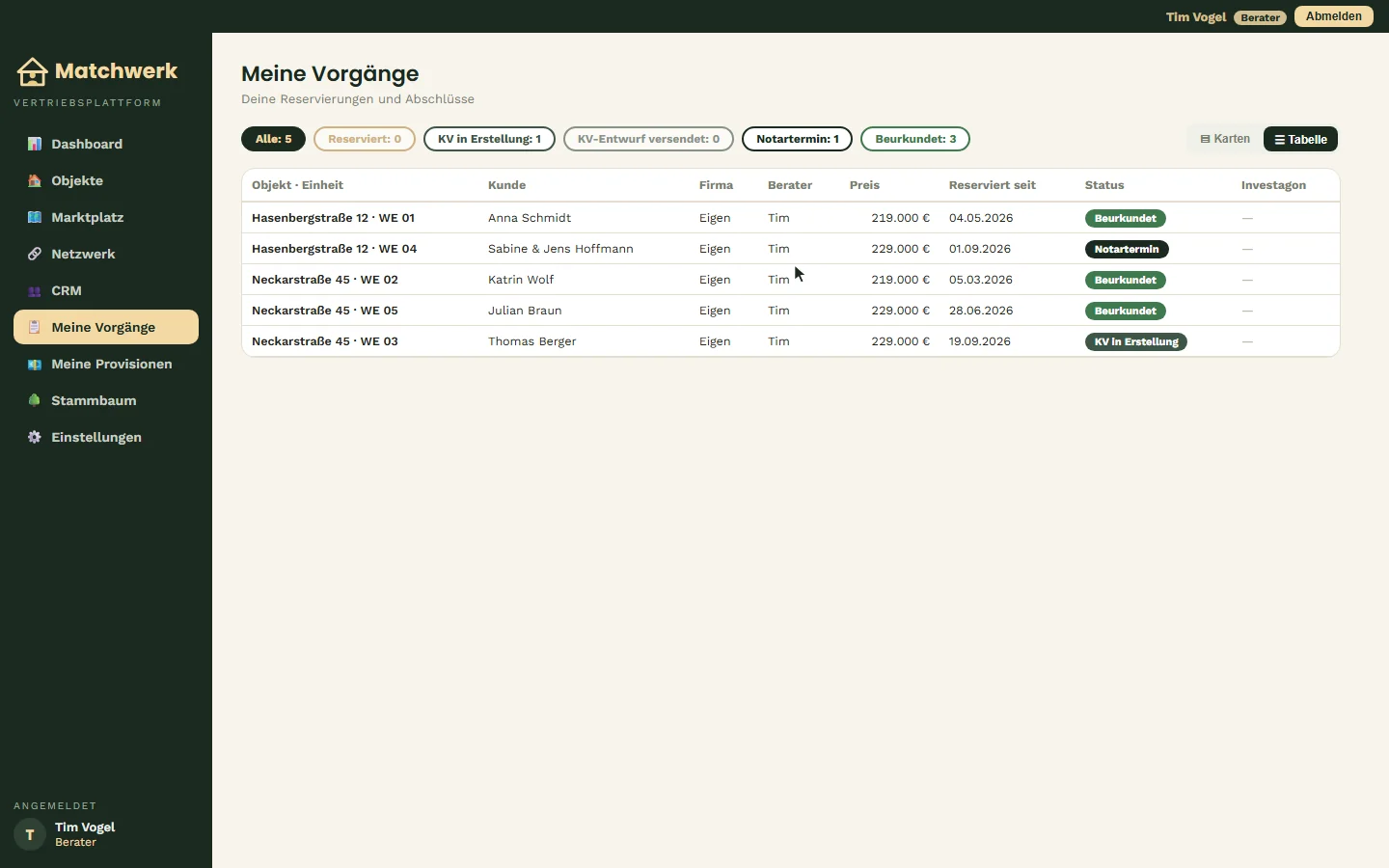The image size is (1389, 868).
Task: Click the Reserviert seit column header
Action: tap(992, 185)
